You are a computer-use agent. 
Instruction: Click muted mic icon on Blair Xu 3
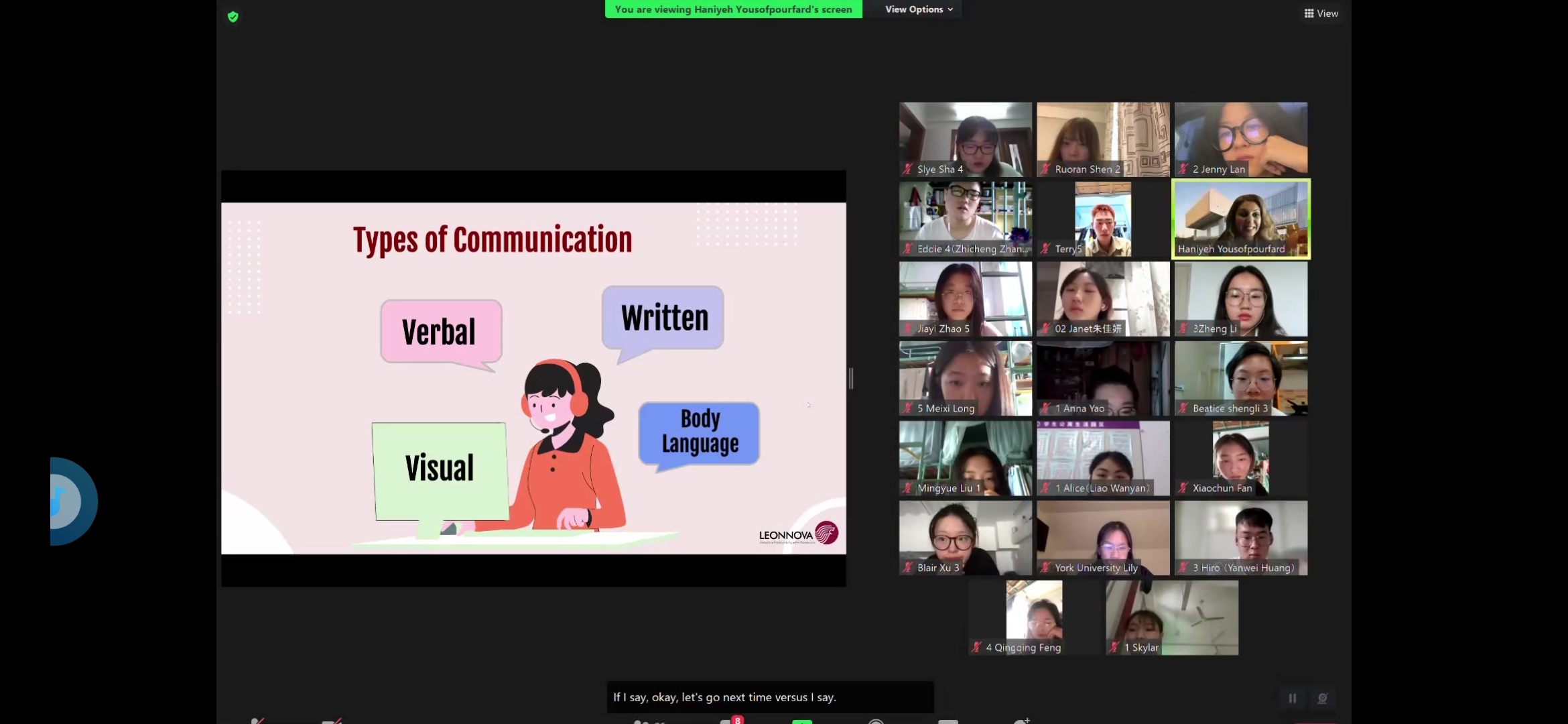908,568
